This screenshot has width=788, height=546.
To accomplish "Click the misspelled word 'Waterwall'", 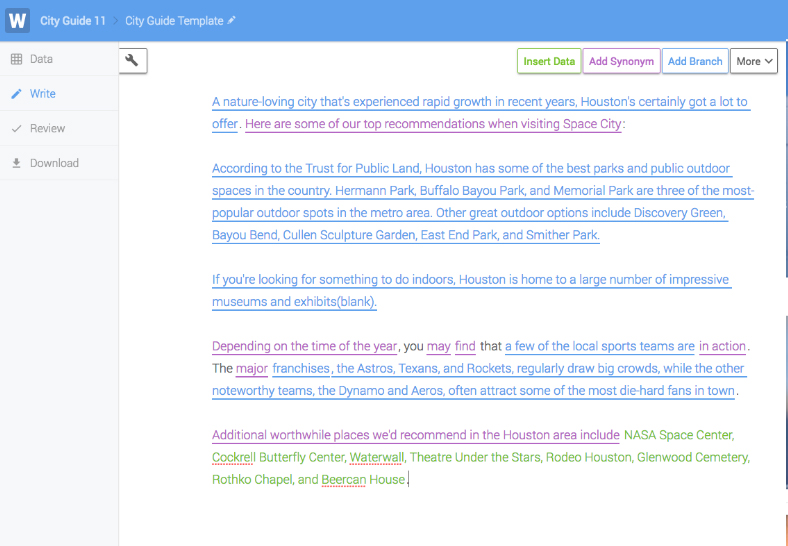I will pos(377,457).
